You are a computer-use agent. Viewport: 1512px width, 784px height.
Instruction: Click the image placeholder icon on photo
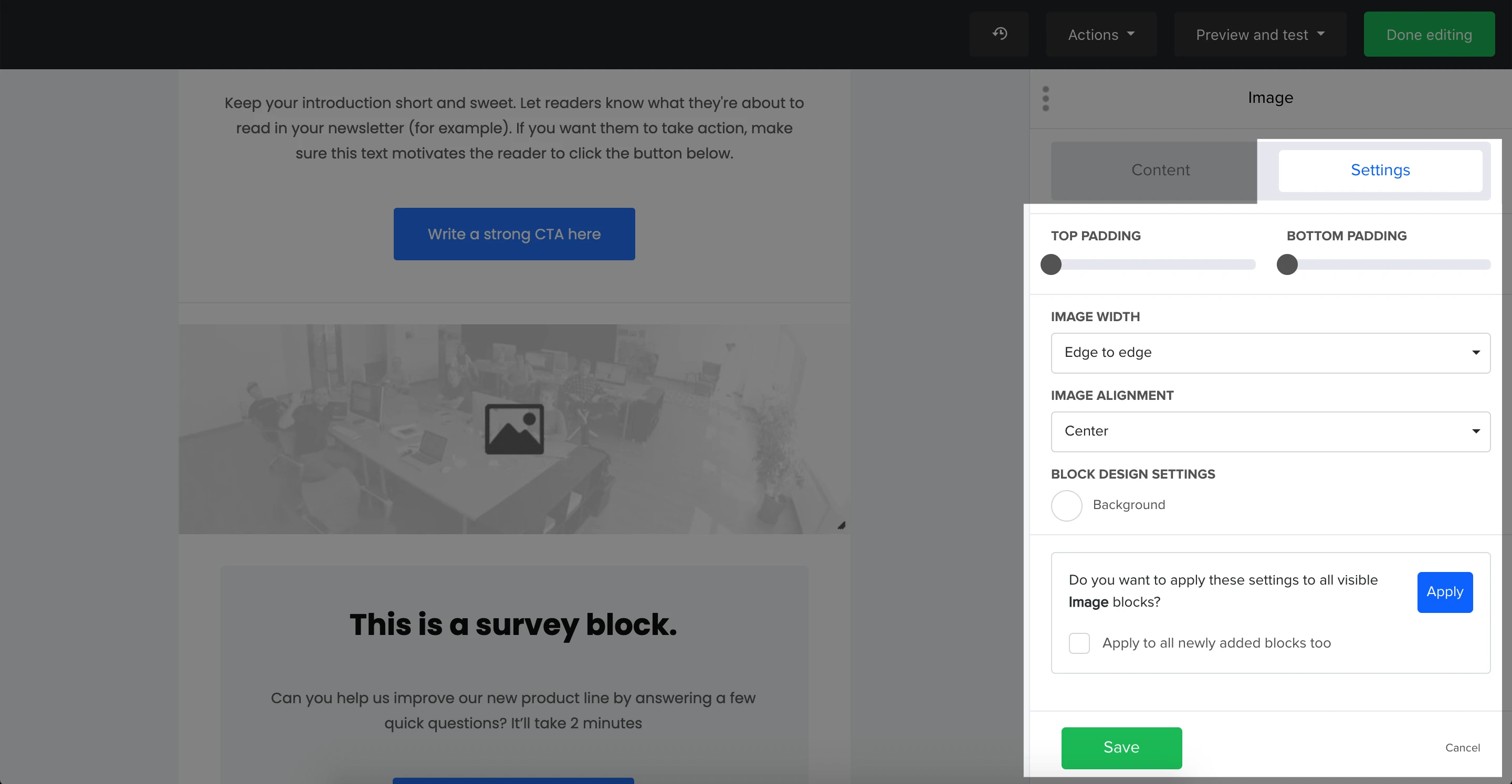(x=514, y=429)
